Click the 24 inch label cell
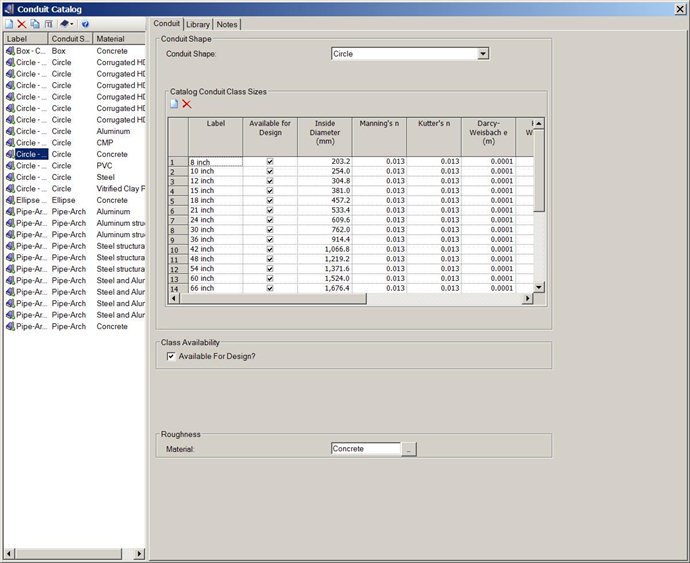The width and height of the screenshot is (690, 563). (216, 220)
